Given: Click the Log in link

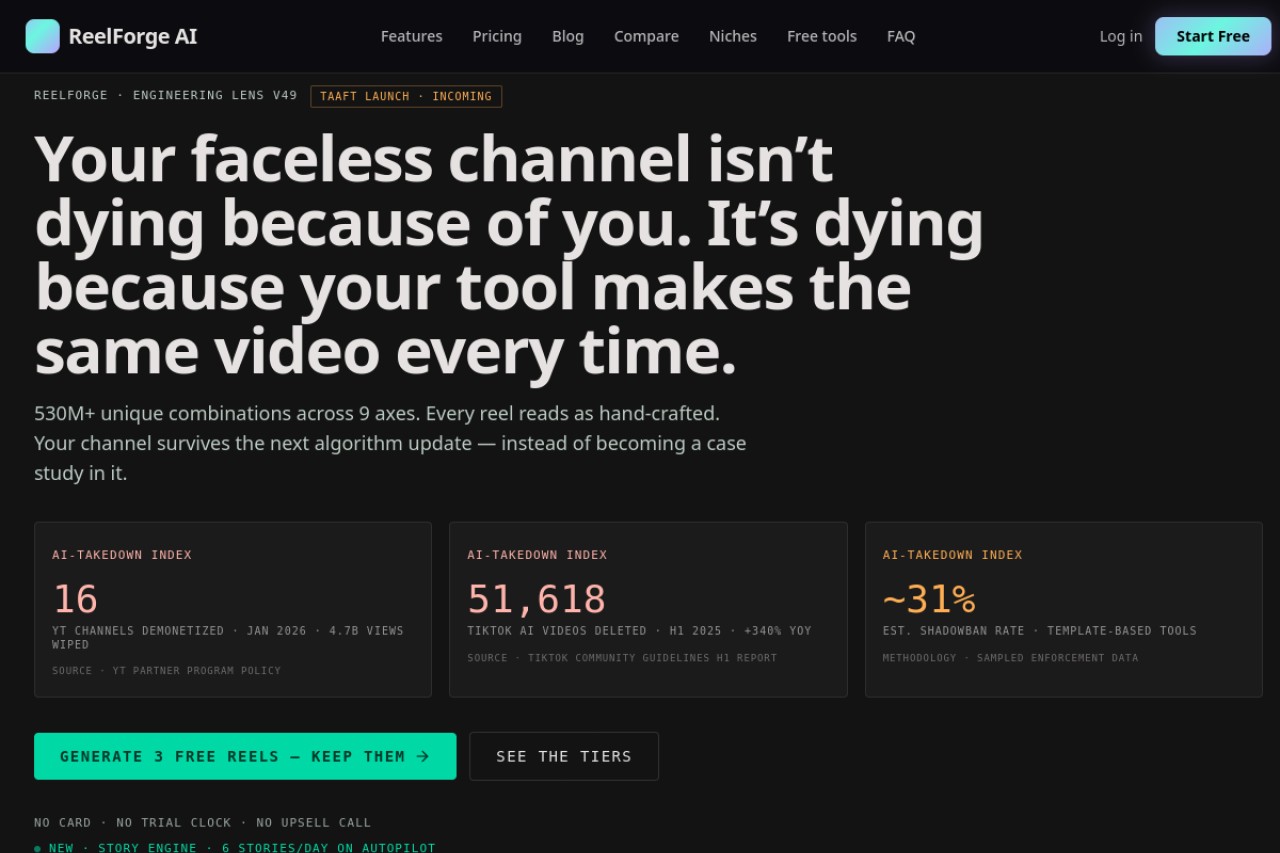Looking at the screenshot, I should coord(1121,36).
